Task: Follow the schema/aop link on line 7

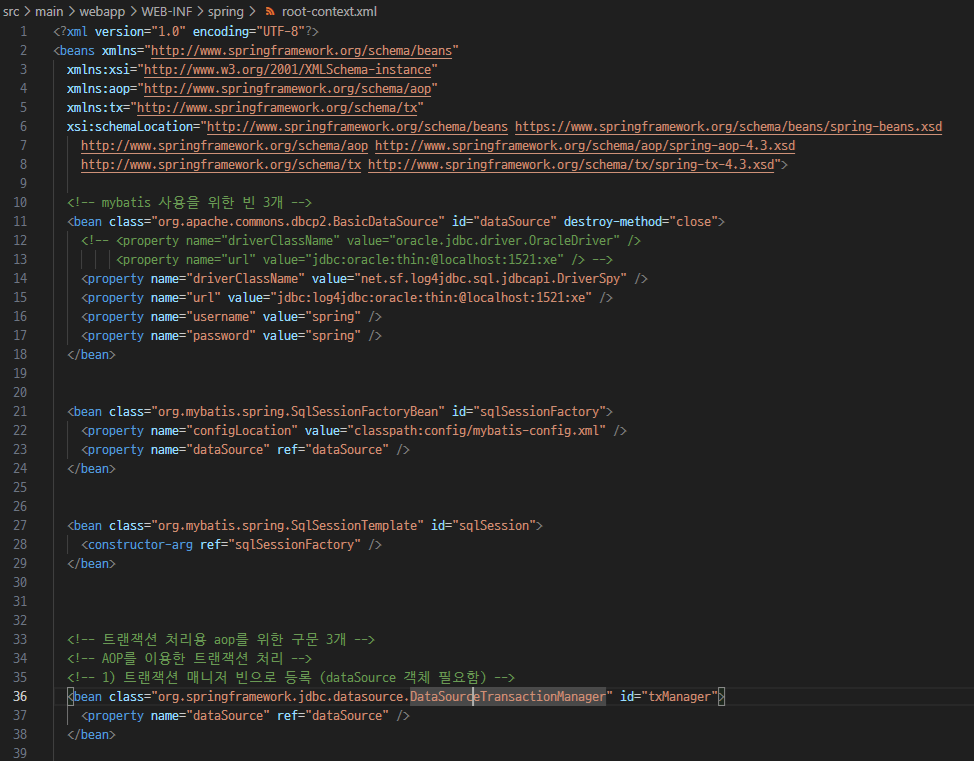Action: [224, 145]
